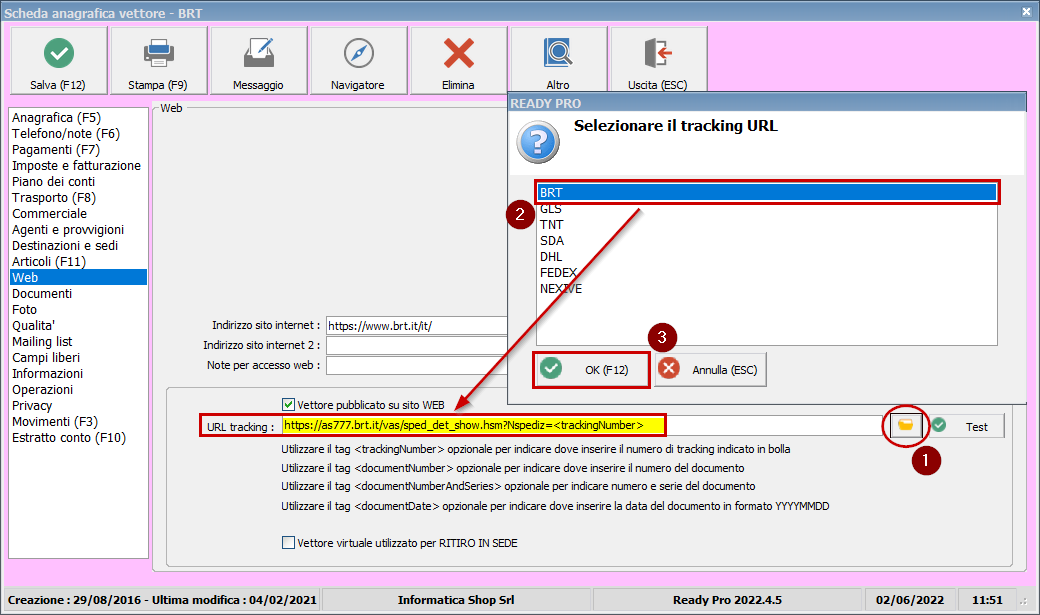Viewport: 1040px width, 615px height.
Task: Switch to Campi liberi section
Action: coord(78,357)
